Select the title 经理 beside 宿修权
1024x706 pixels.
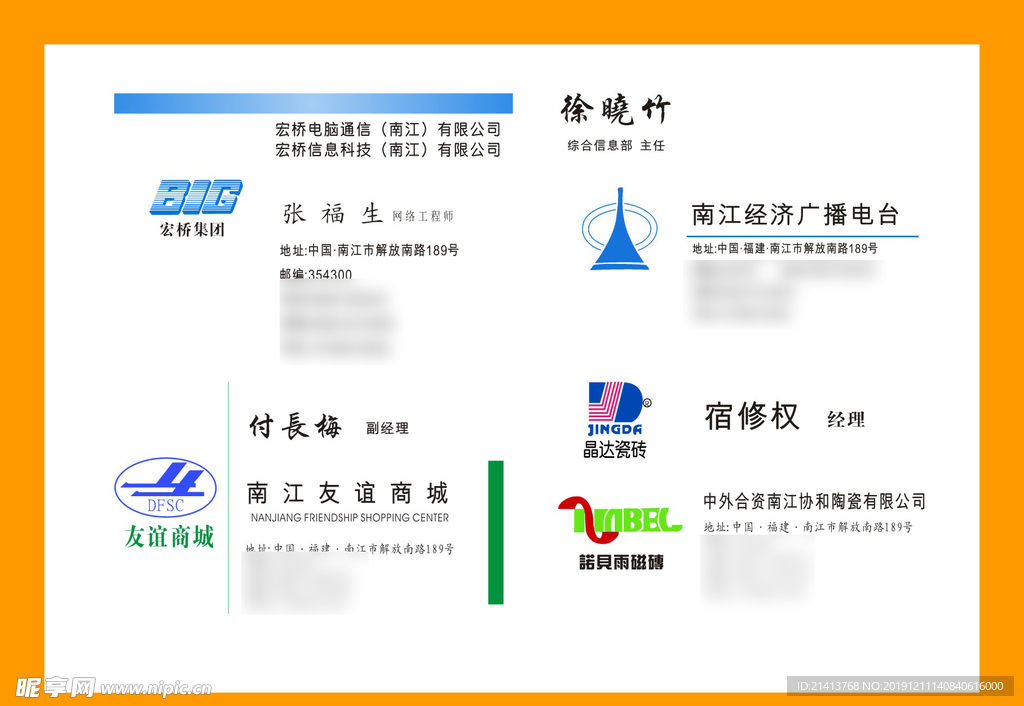846,419
